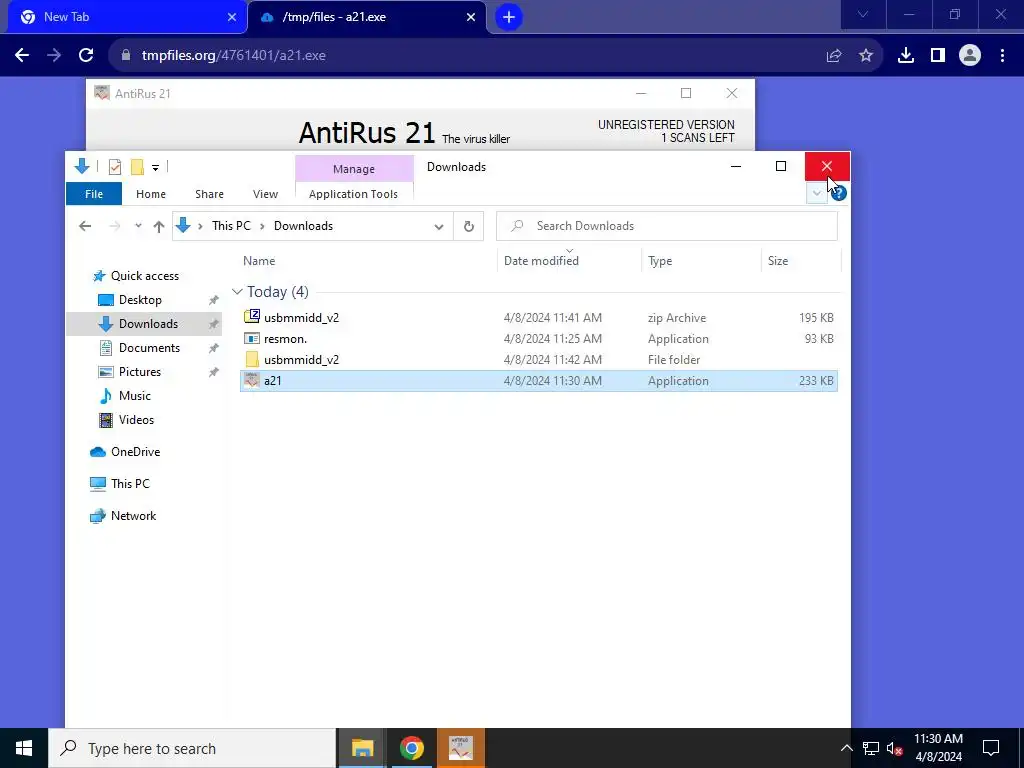Screen dimensions: 1024x768
Task: Unpin Desktop using its pin icon
Action: tap(214, 300)
